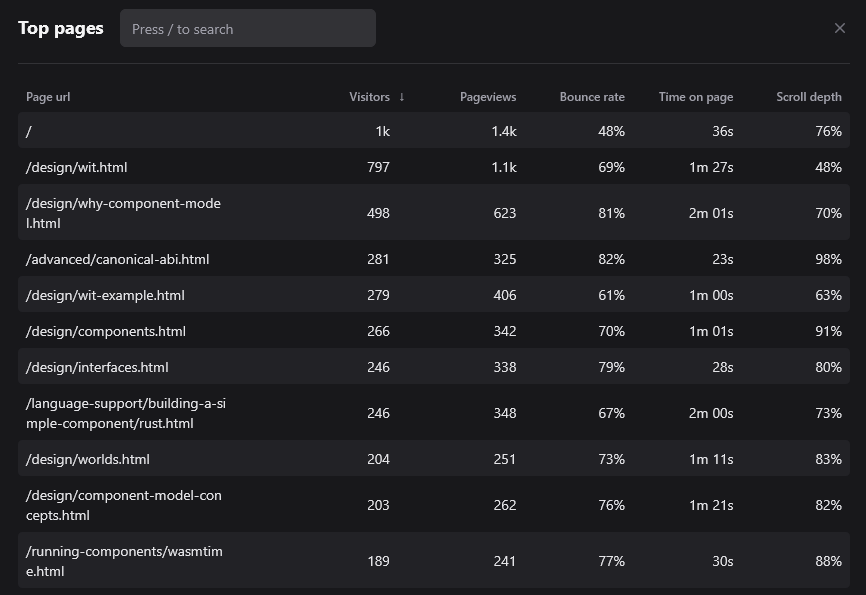Sort by Bounce rate column header
The width and height of the screenshot is (866, 595).
coord(592,97)
